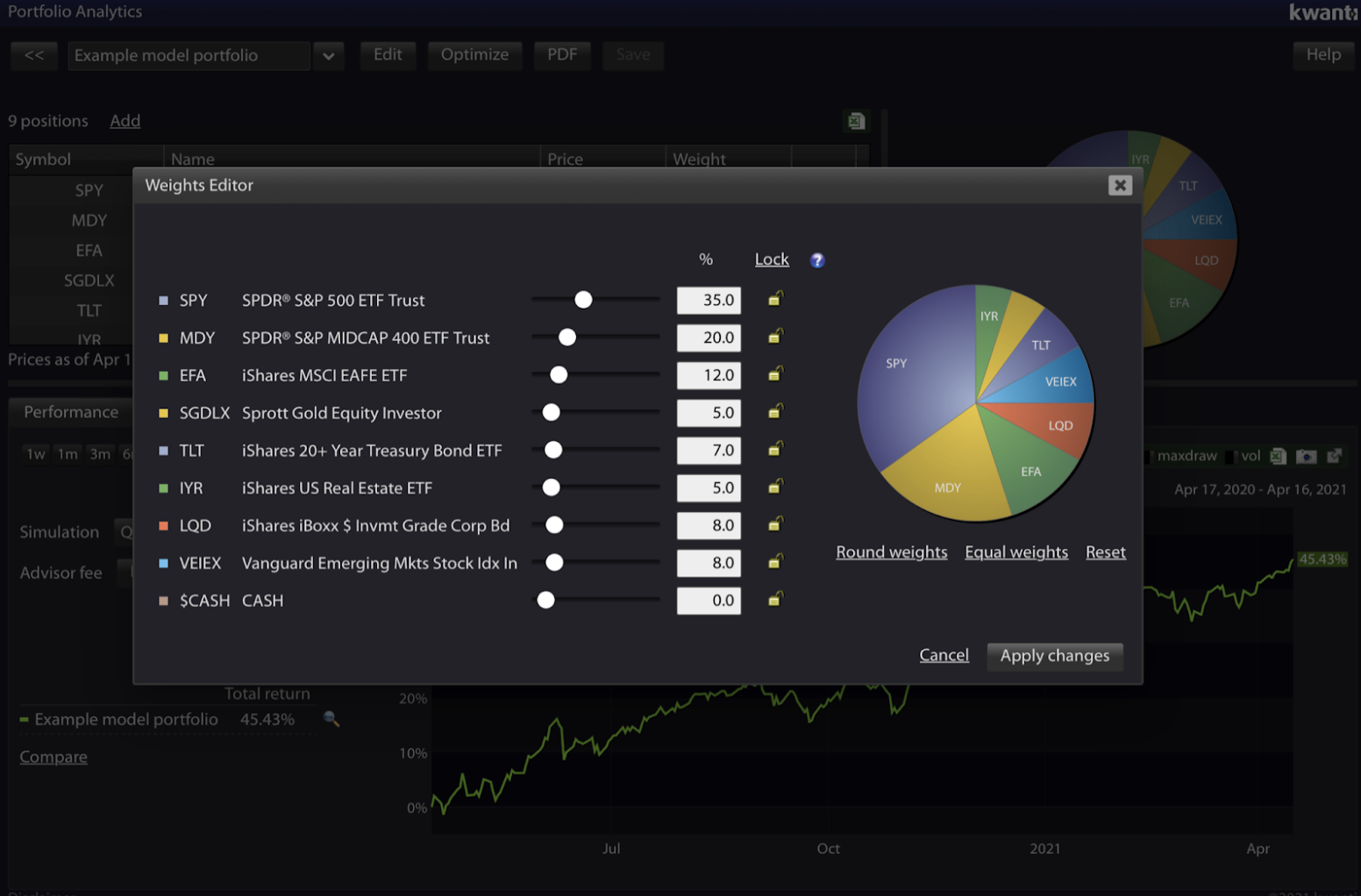
Task: Click the Example model portfolio legend entry
Action: [126, 720]
